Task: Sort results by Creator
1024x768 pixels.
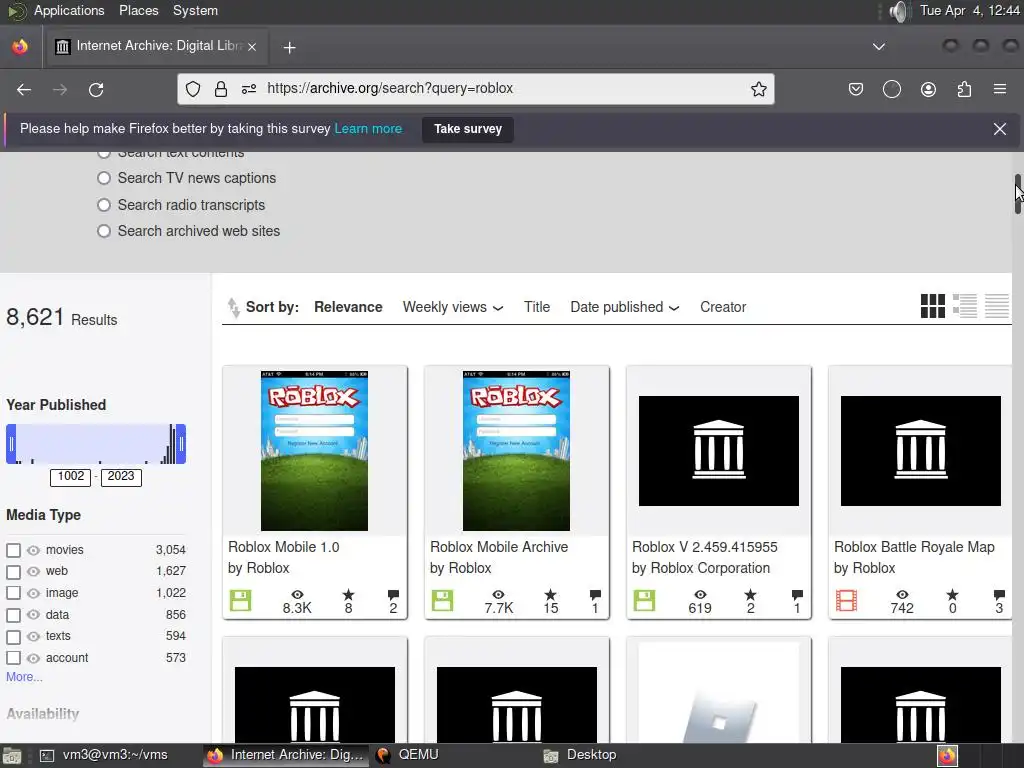Action: (723, 307)
